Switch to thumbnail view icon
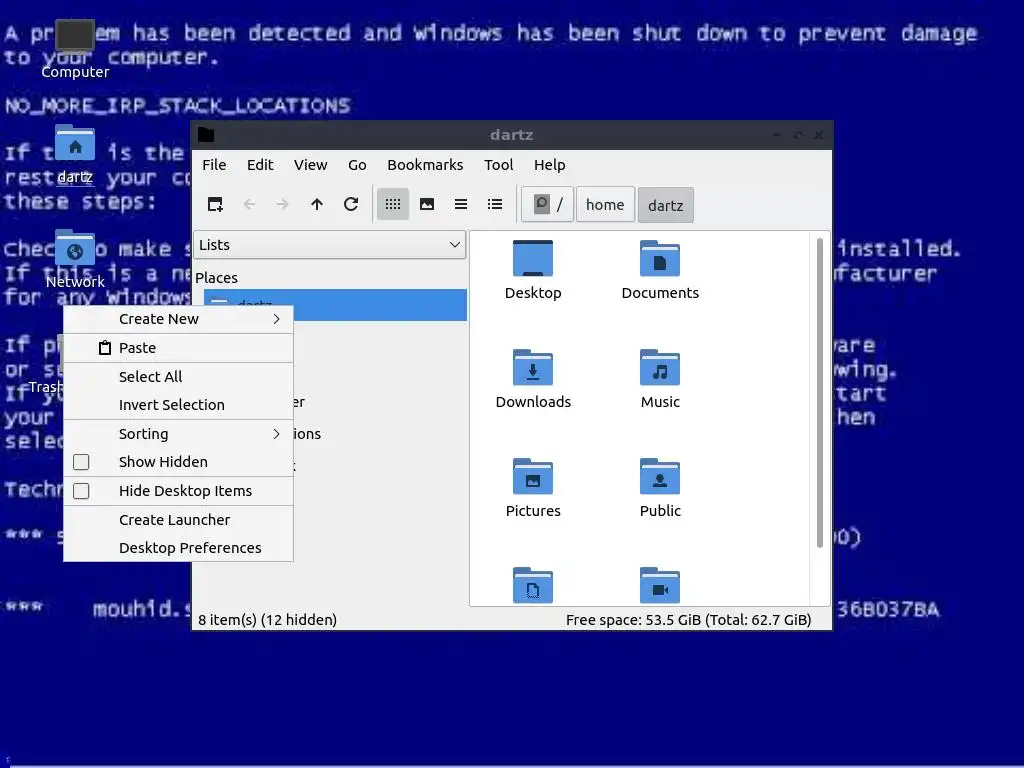1024x768 pixels. (427, 204)
